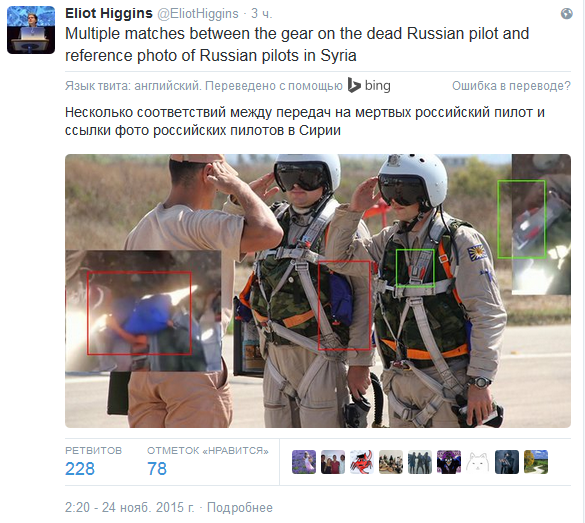The image size is (585, 523).
Task: Click the @EliotHiggins handle
Action: (x=198, y=13)
